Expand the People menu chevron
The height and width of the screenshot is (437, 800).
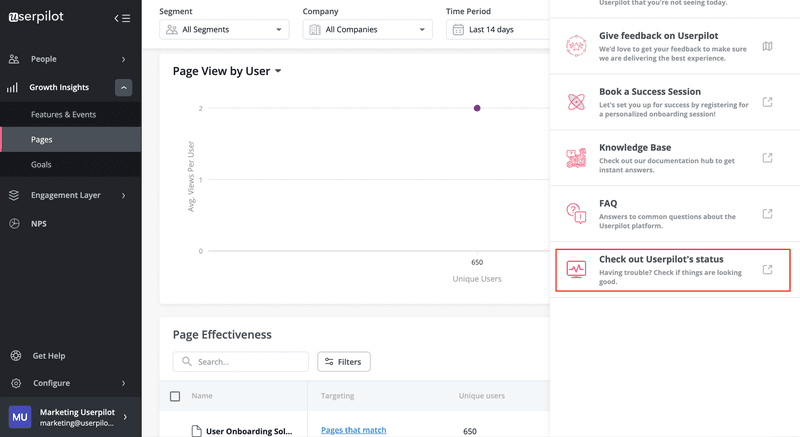(123, 59)
